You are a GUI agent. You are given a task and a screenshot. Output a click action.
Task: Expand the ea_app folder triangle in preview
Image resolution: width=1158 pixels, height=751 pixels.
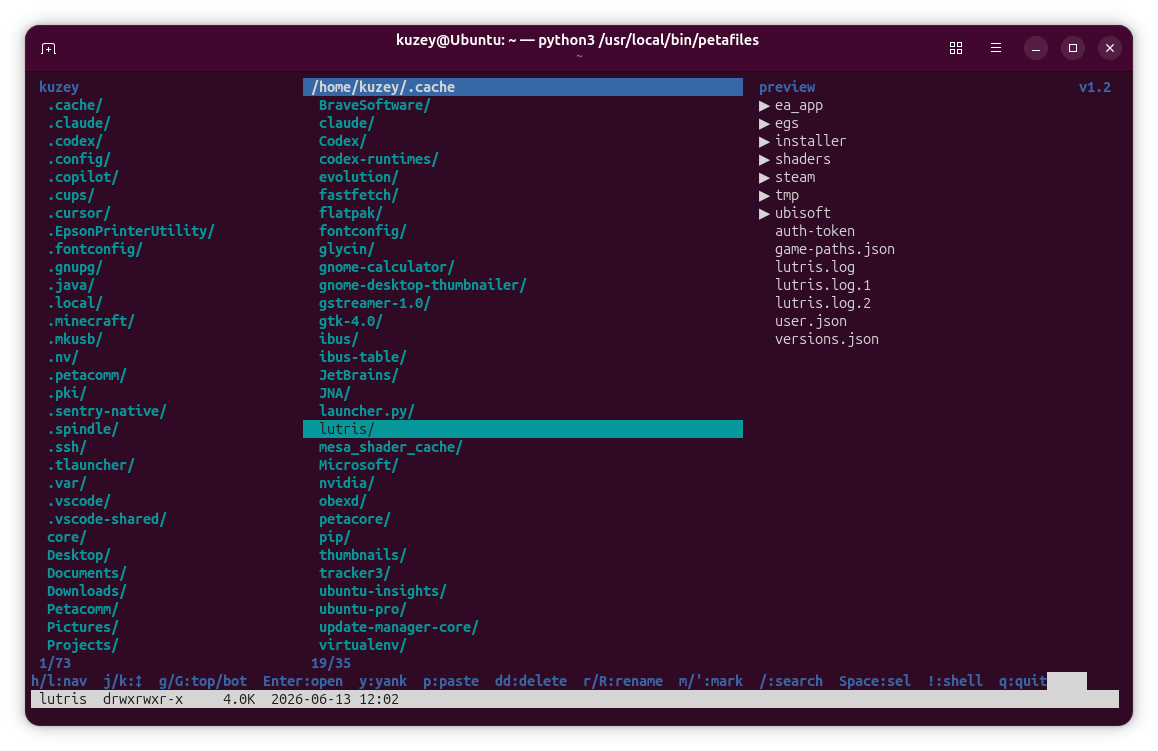point(764,106)
